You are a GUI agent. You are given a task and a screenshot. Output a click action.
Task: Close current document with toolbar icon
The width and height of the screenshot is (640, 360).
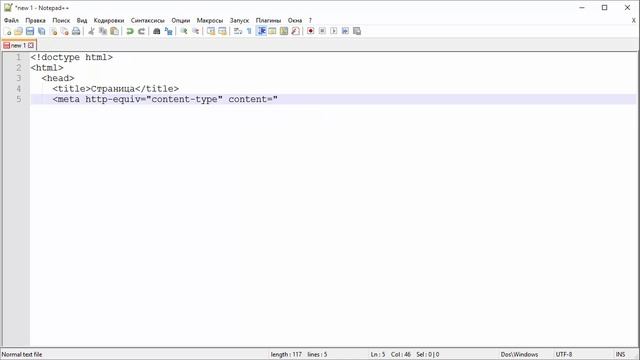[53, 31]
